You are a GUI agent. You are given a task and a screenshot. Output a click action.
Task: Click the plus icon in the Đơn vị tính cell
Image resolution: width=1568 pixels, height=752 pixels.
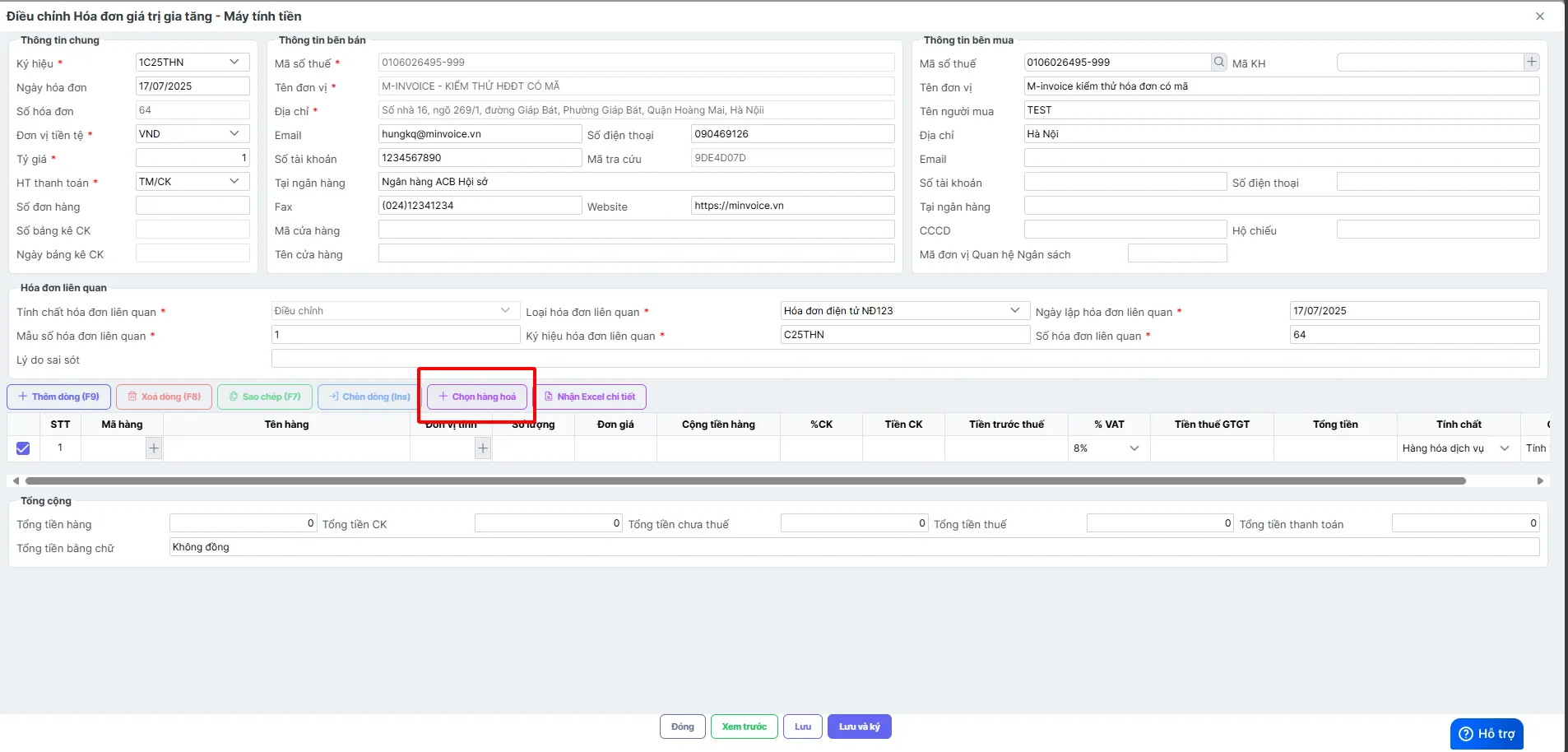click(483, 448)
